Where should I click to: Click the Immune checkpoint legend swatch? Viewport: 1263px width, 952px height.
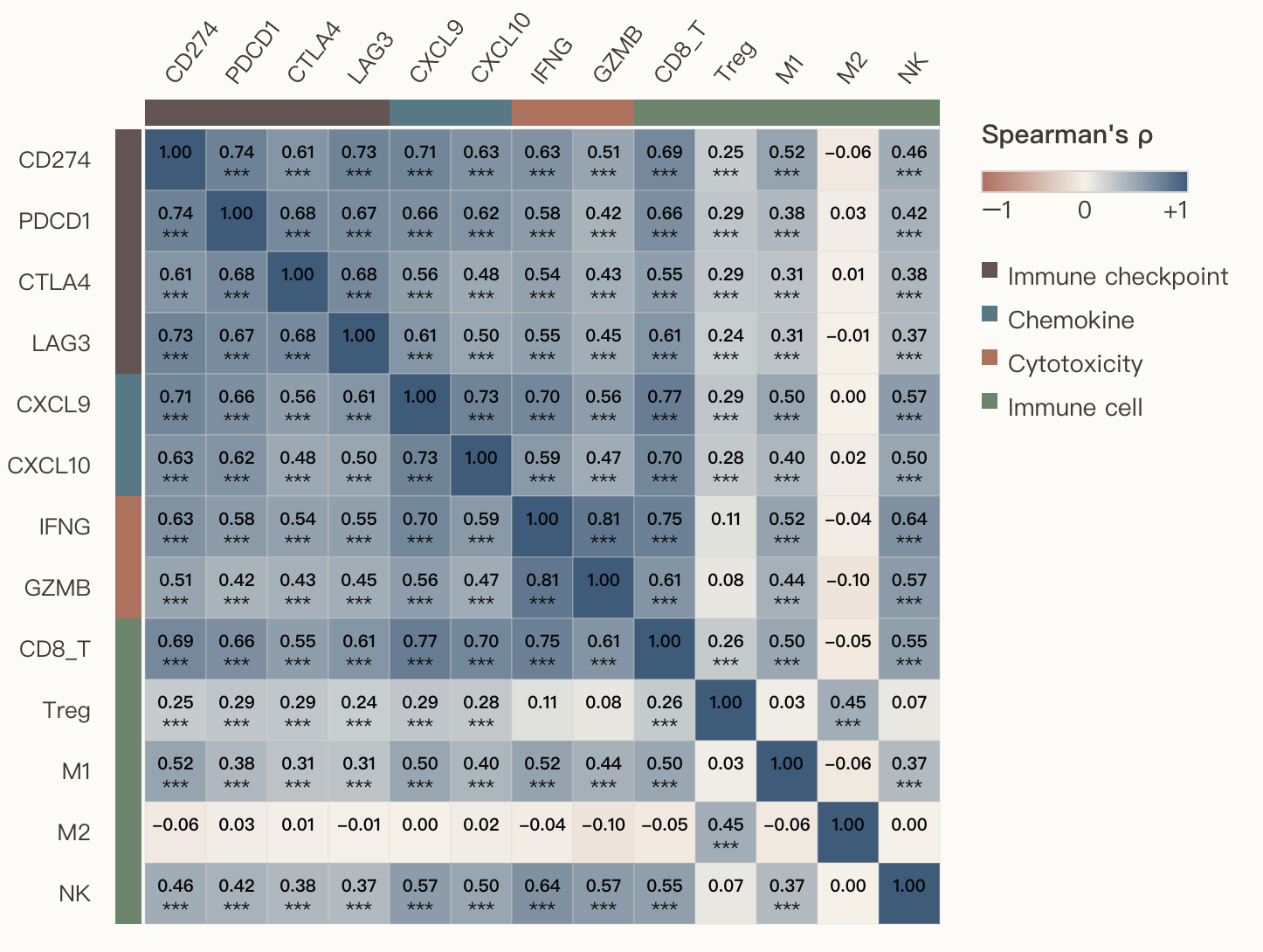pos(990,270)
